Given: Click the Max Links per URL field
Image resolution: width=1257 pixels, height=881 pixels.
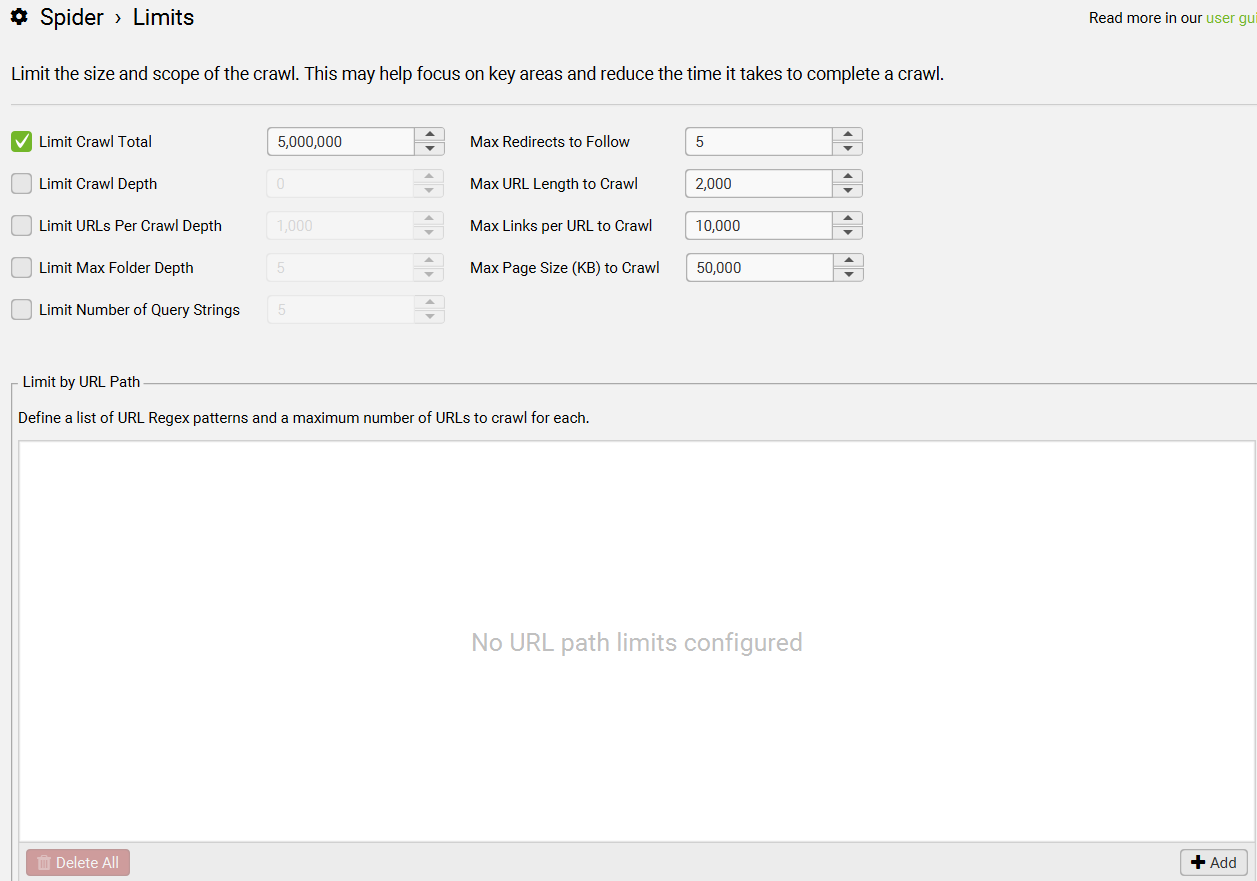Looking at the screenshot, I should (x=759, y=226).
